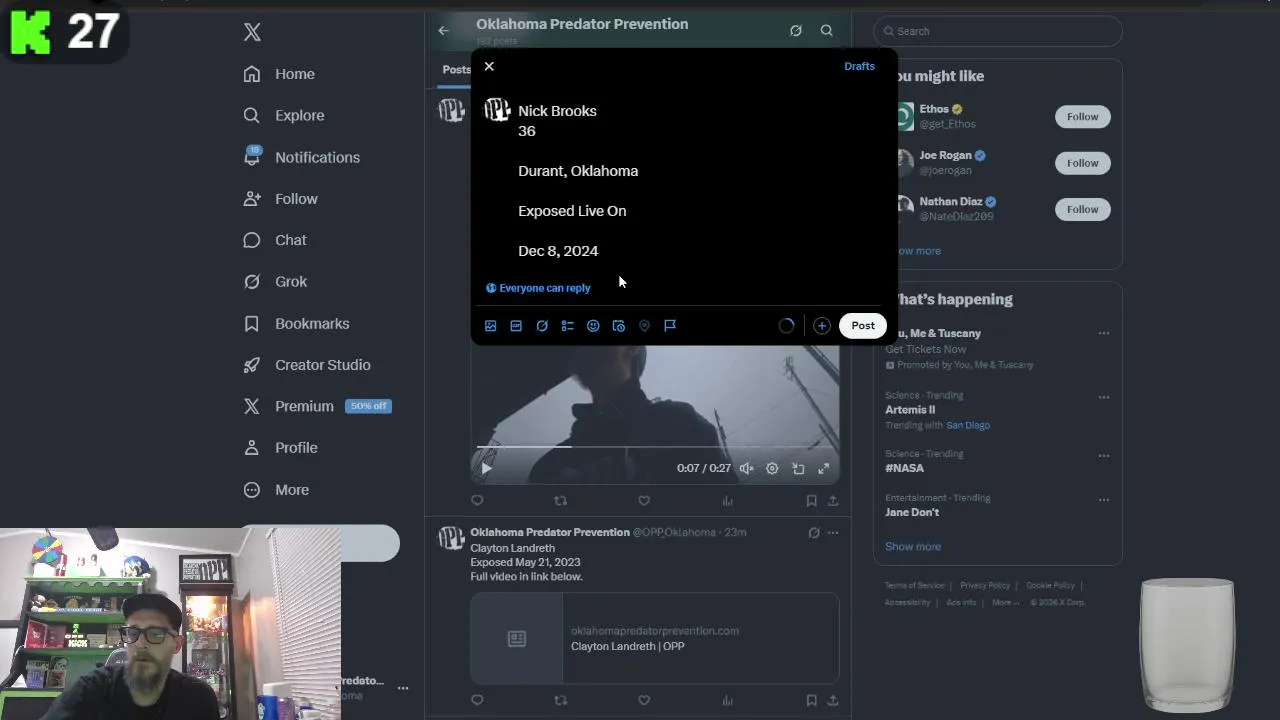This screenshot has width=1280, height=720.
Task: Switch to the Posts tab
Action: click(456, 70)
